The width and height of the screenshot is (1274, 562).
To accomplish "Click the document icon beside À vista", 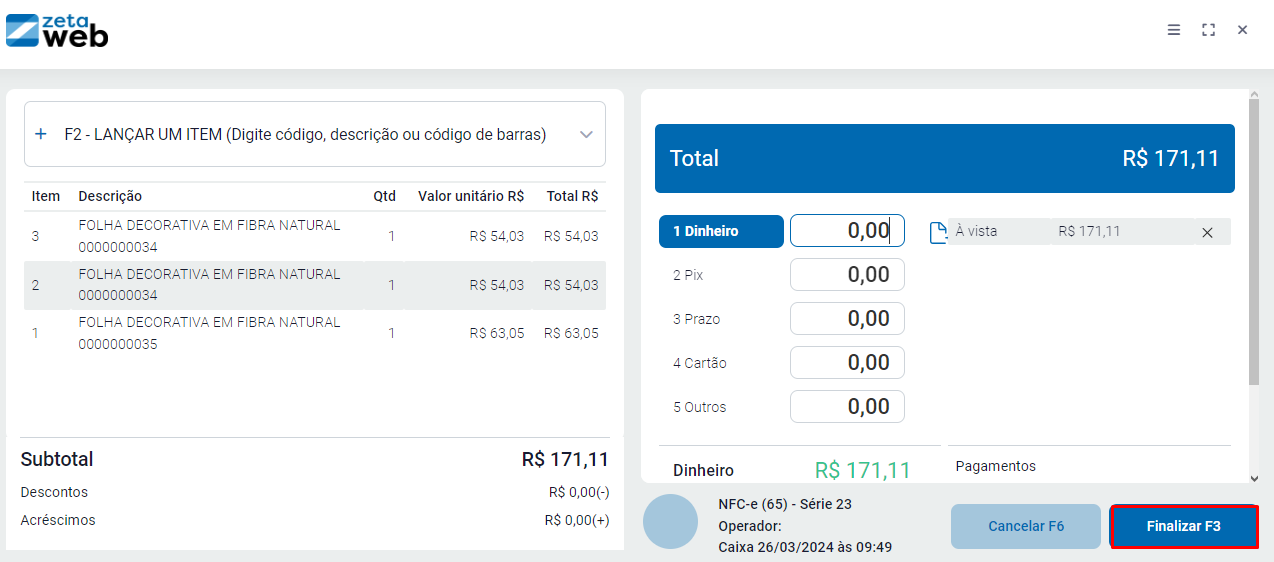I will 937,233.
